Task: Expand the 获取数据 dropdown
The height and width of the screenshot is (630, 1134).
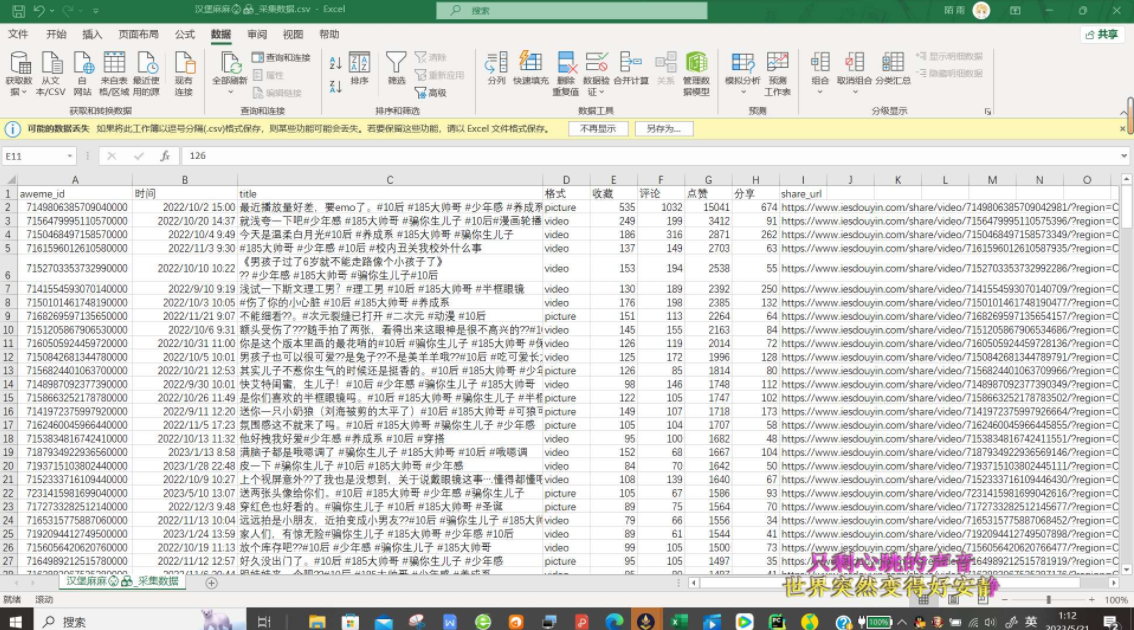Action: 19,92
